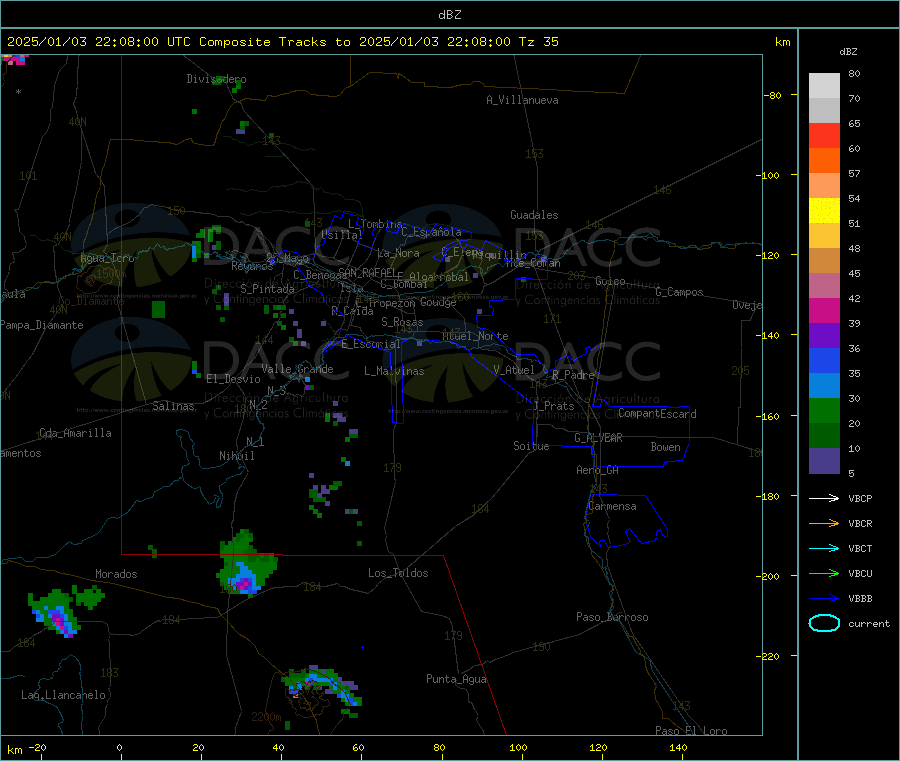900x761 pixels.
Task: Click the Lag.Llancanelo map label
Action: (63, 695)
